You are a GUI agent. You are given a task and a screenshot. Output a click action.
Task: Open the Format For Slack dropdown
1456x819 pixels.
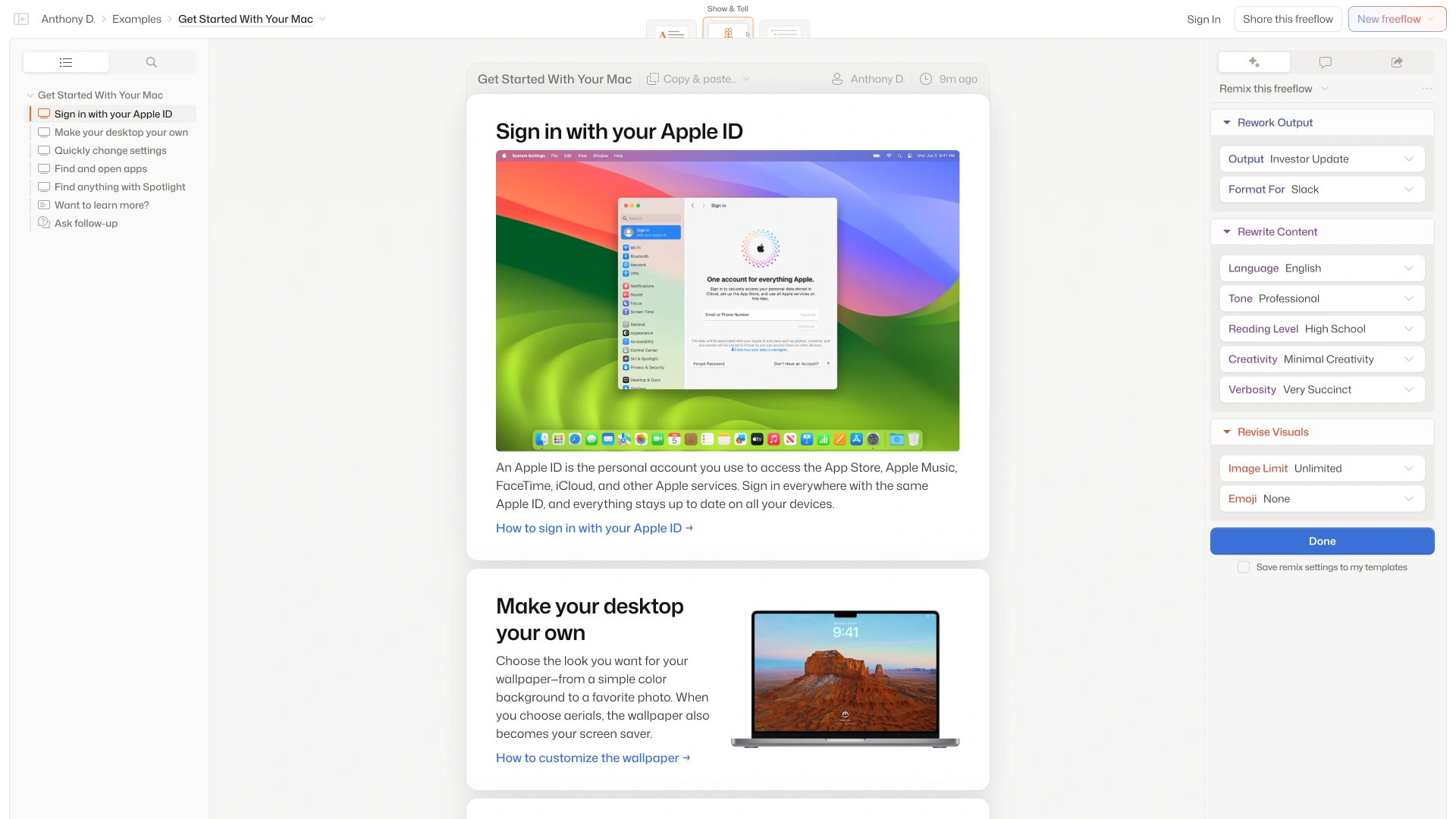[1322, 190]
